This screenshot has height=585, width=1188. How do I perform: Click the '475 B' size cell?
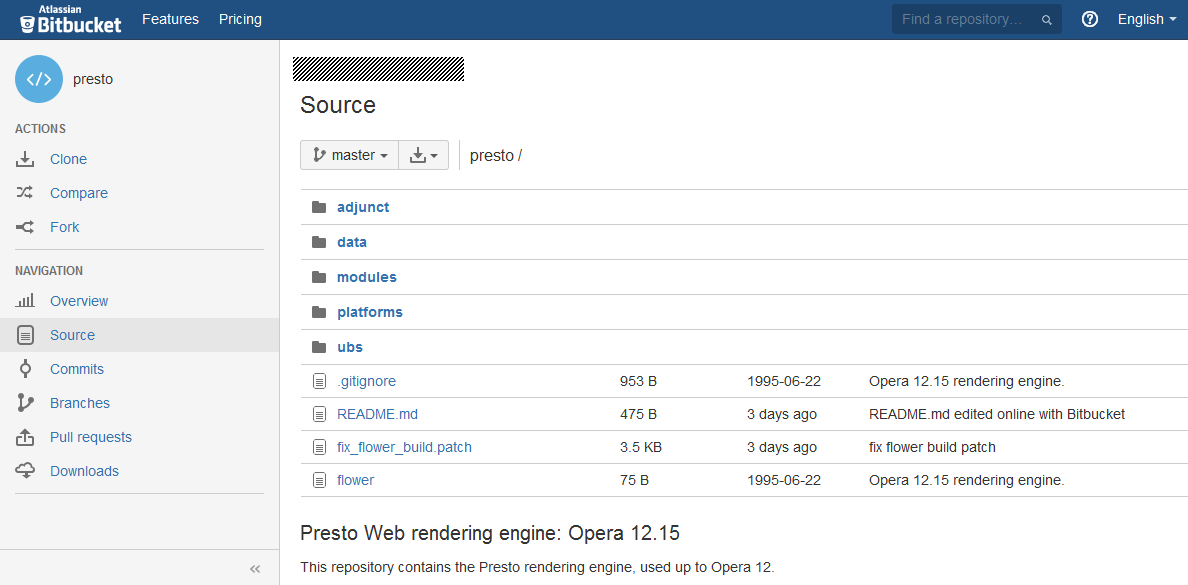(638, 415)
